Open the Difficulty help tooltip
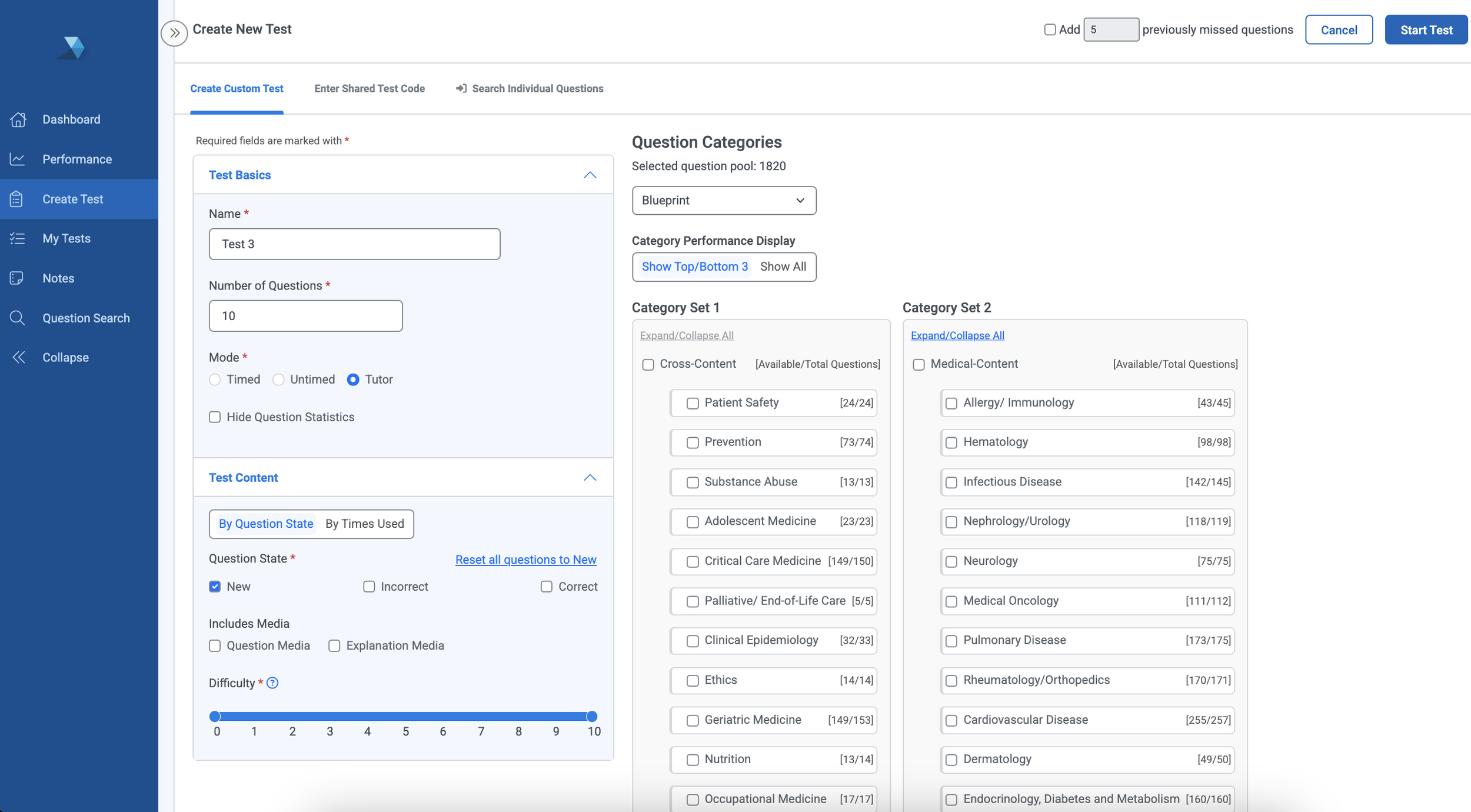 click(272, 683)
